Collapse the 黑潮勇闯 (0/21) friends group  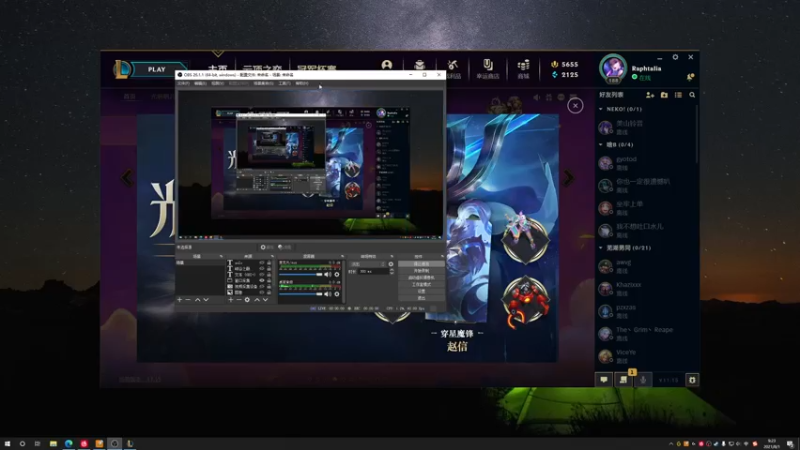click(x=601, y=248)
